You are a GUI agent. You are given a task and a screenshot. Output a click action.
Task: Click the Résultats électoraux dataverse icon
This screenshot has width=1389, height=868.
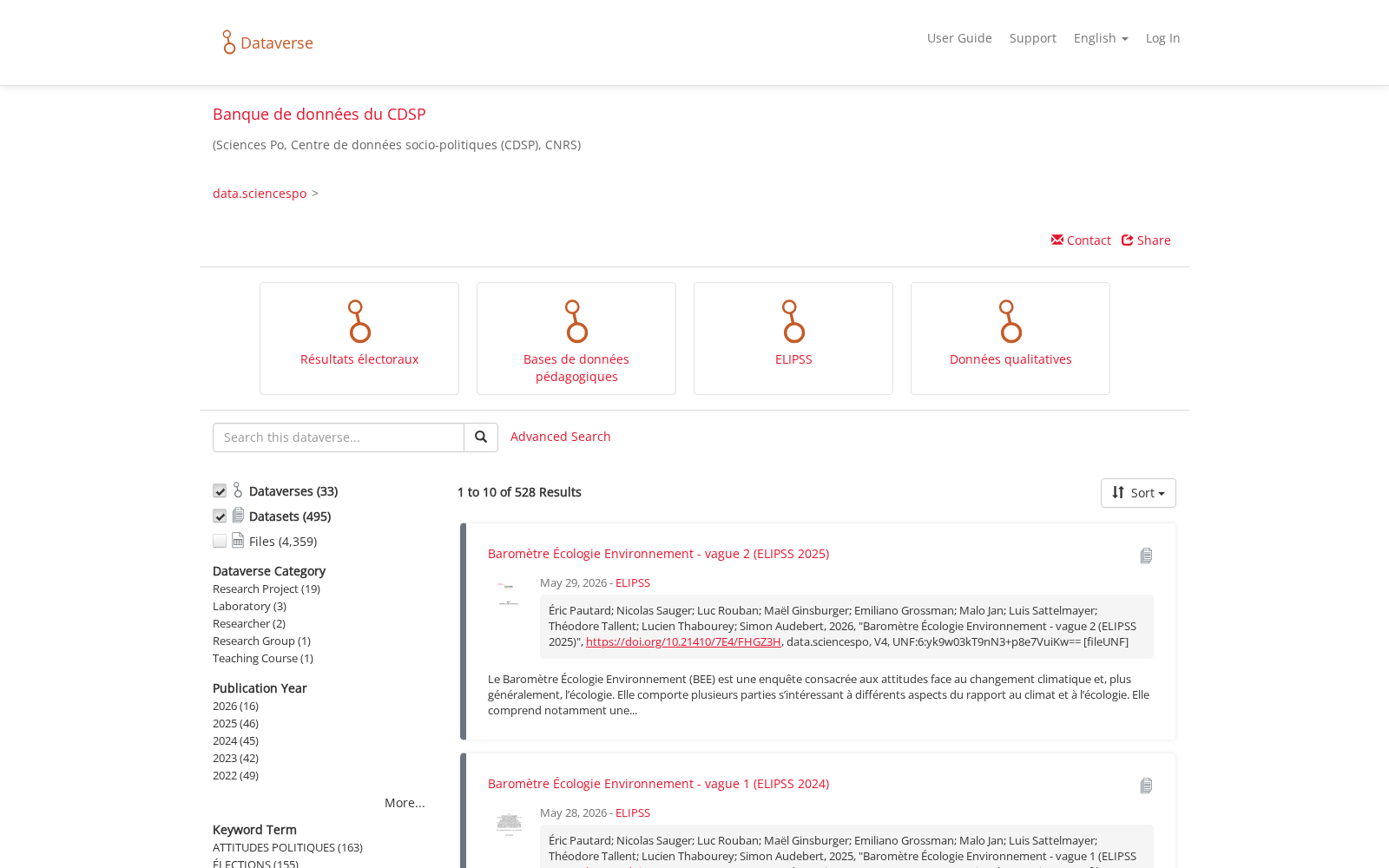(x=359, y=321)
